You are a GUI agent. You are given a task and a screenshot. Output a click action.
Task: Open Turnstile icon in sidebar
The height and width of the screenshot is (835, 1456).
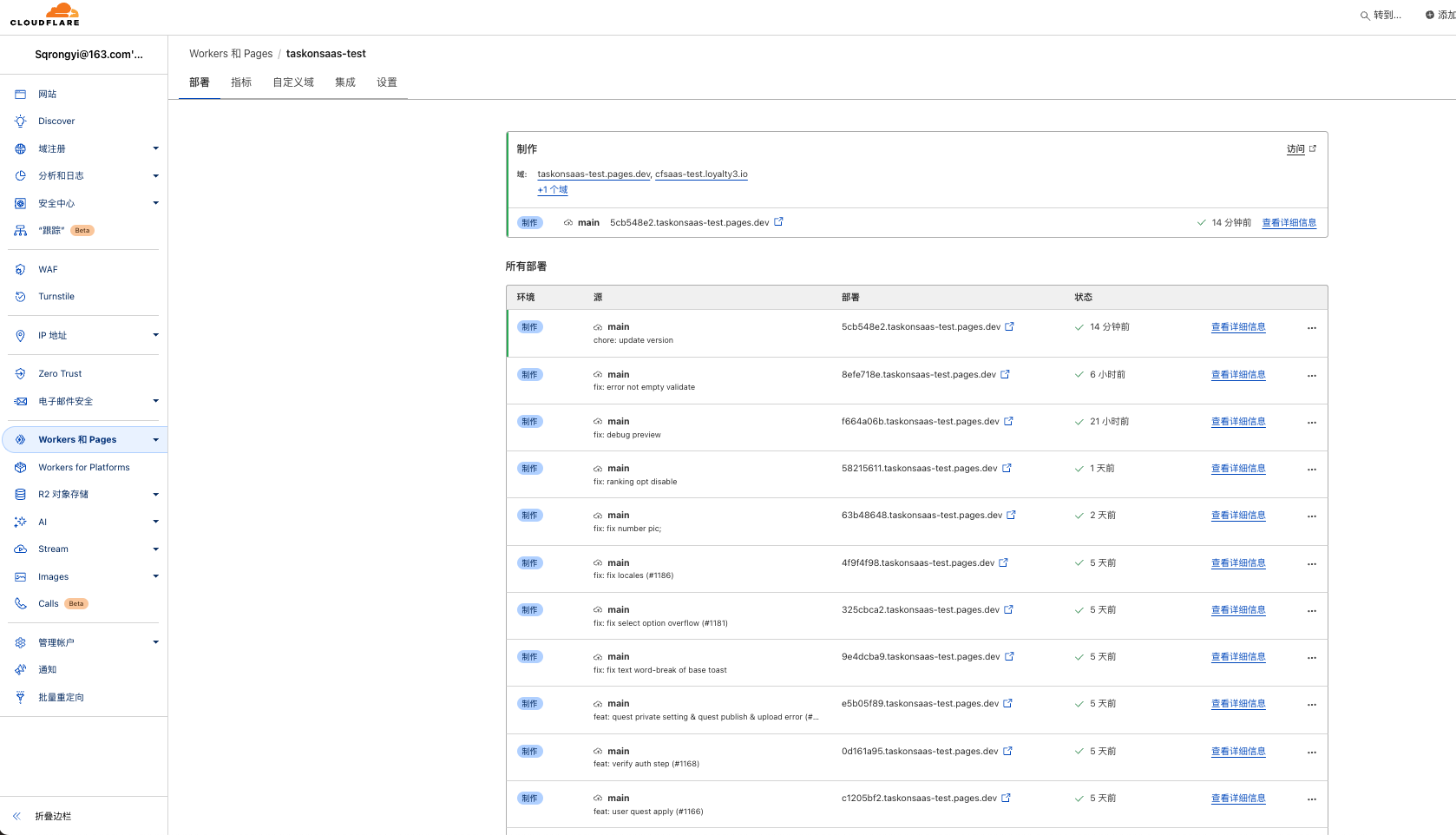(21, 297)
